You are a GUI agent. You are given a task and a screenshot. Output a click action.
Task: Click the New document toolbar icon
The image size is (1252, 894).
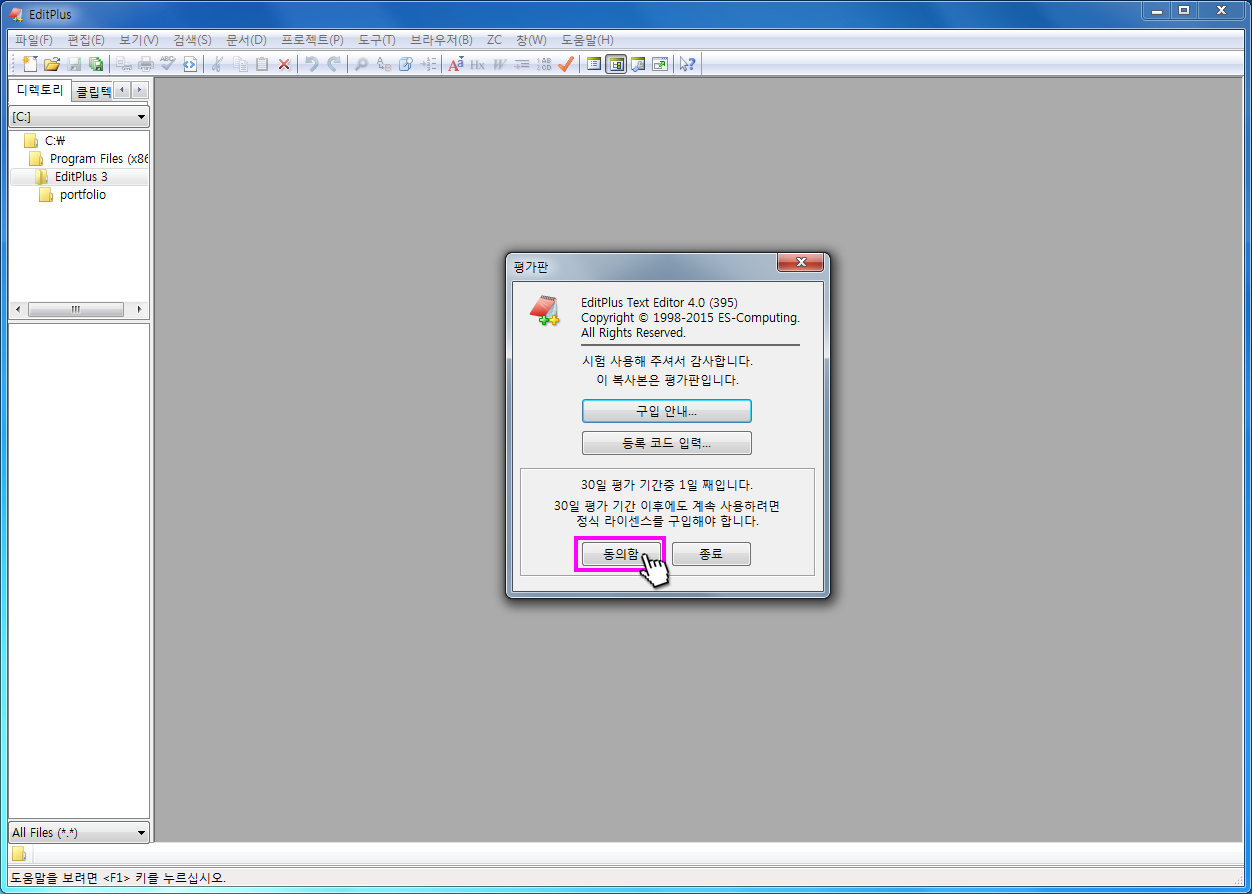click(x=29, y=64)
